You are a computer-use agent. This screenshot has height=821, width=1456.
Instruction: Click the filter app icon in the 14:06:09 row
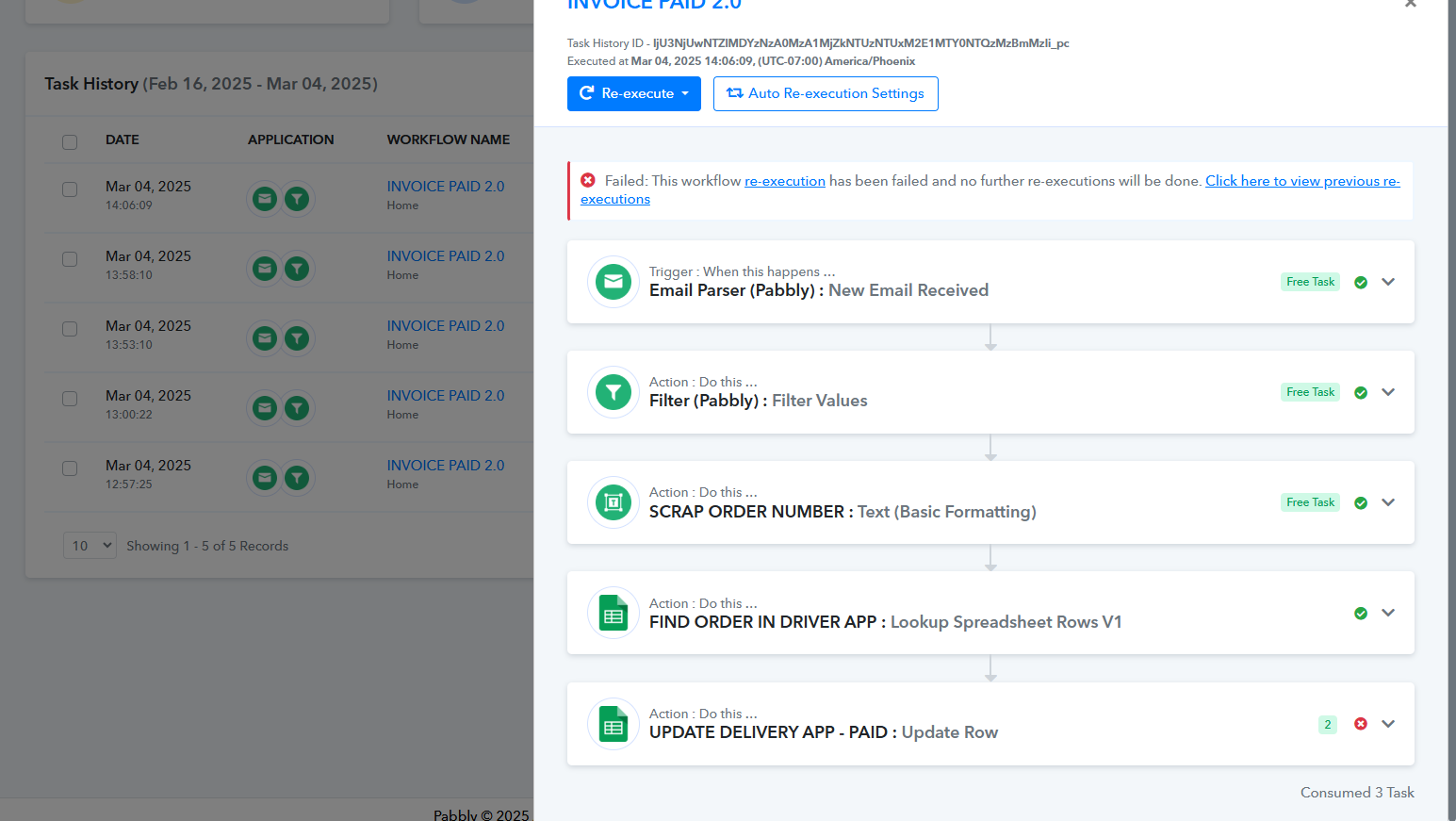(x=297, y=199)
